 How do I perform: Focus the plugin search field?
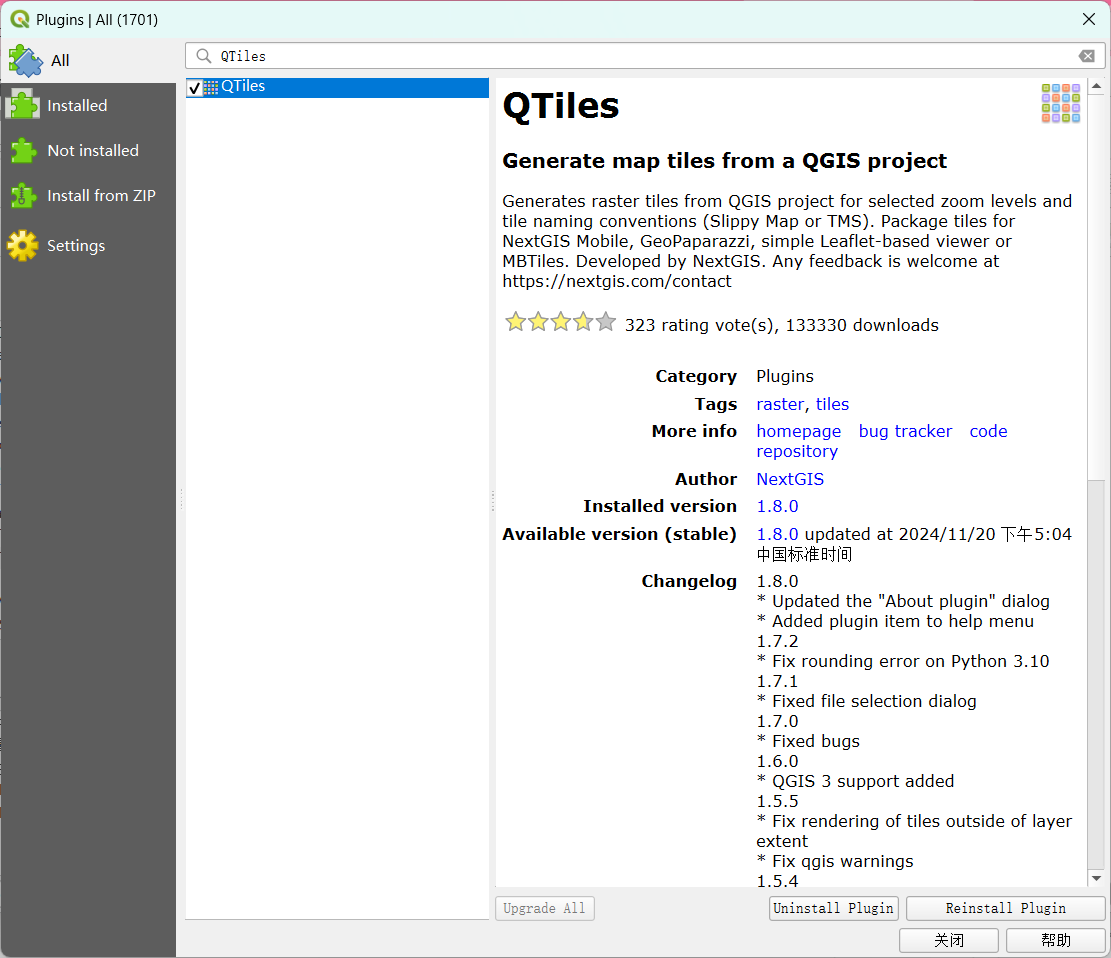[645, 56]
